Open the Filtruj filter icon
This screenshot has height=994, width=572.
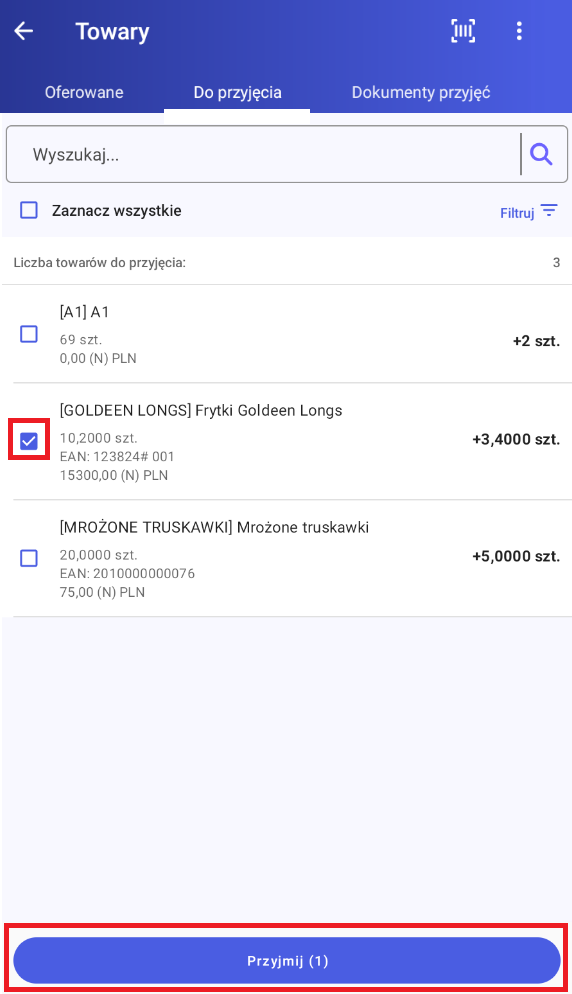coord(549,210)
